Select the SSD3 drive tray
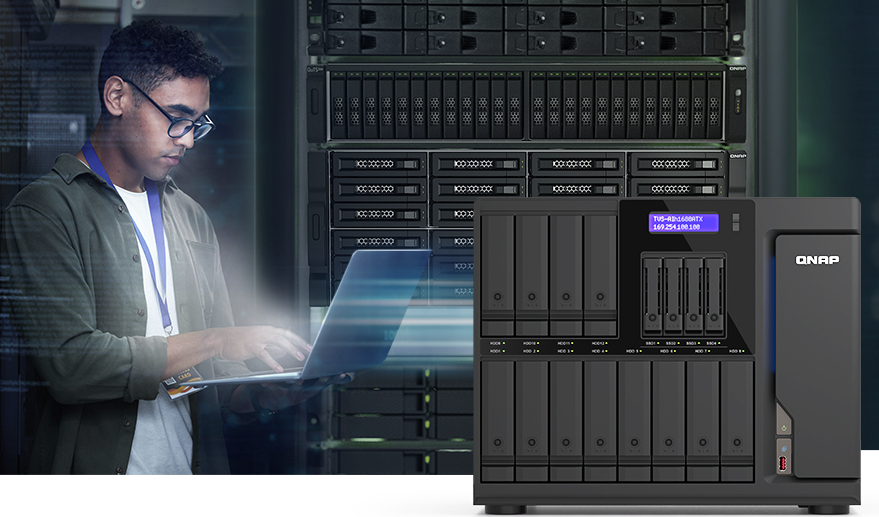This screenshot has width=879, height=517. (x=693, y=296)
